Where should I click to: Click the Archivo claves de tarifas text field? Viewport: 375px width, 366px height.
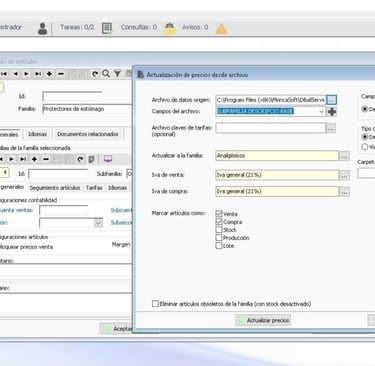coord(270,128)
